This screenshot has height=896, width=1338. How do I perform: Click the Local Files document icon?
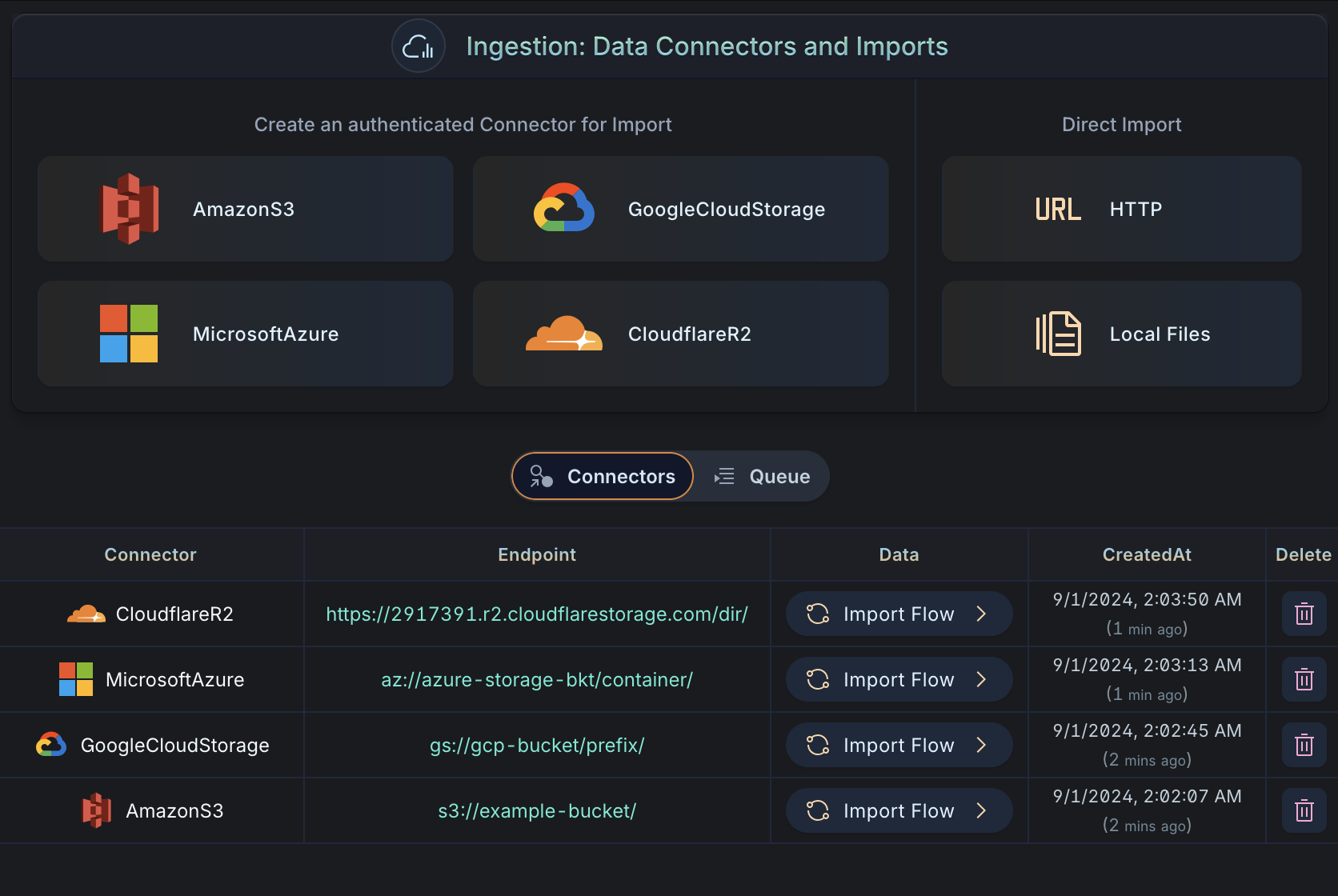click(1059, 334)
